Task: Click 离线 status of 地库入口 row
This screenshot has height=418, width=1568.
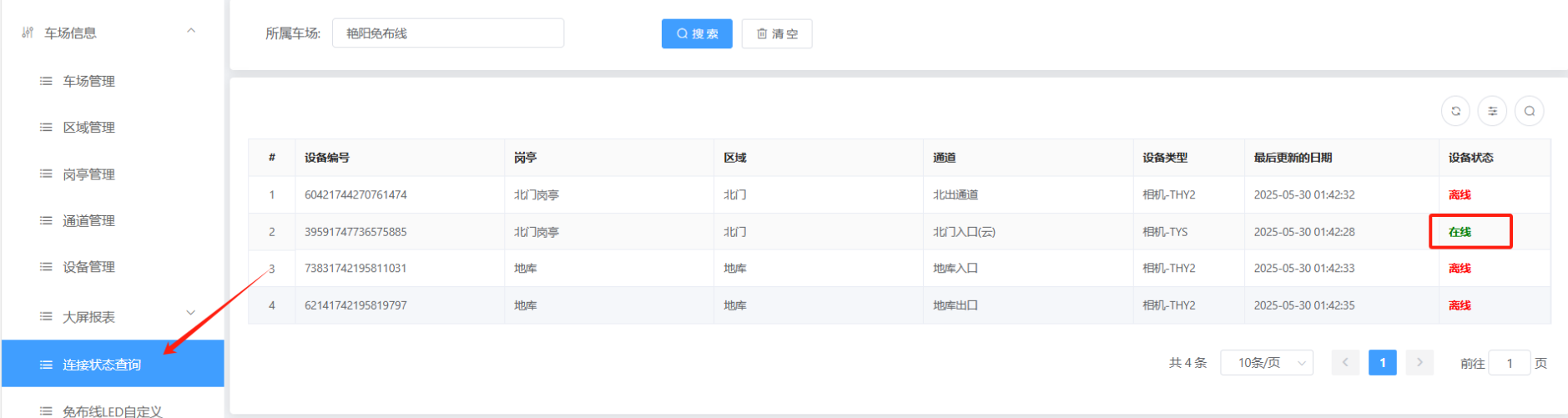Action: coord(1460,269)
